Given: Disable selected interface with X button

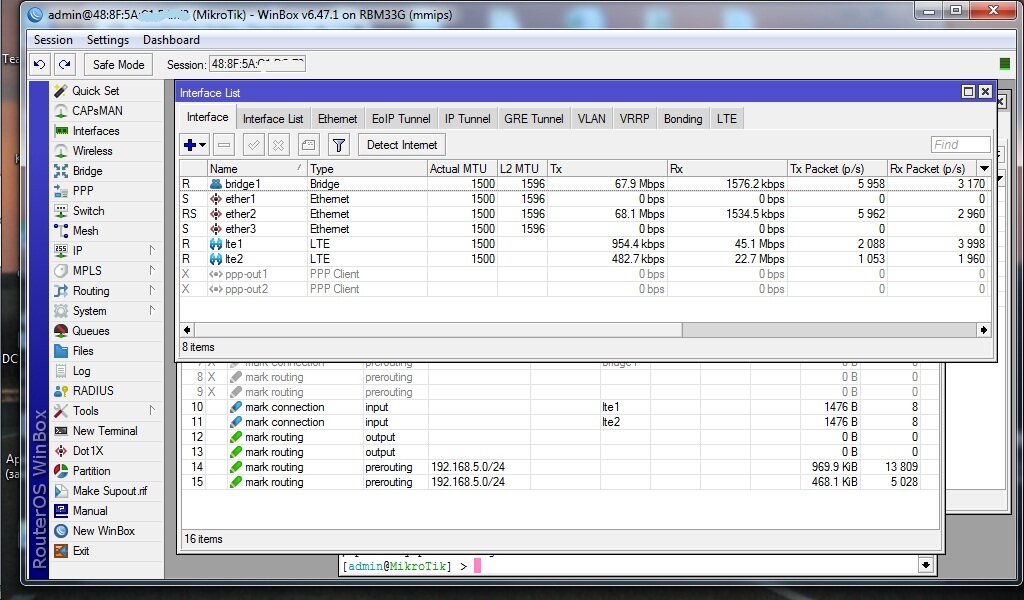Looking at the screenshot, I should click(x=278, y=145).
